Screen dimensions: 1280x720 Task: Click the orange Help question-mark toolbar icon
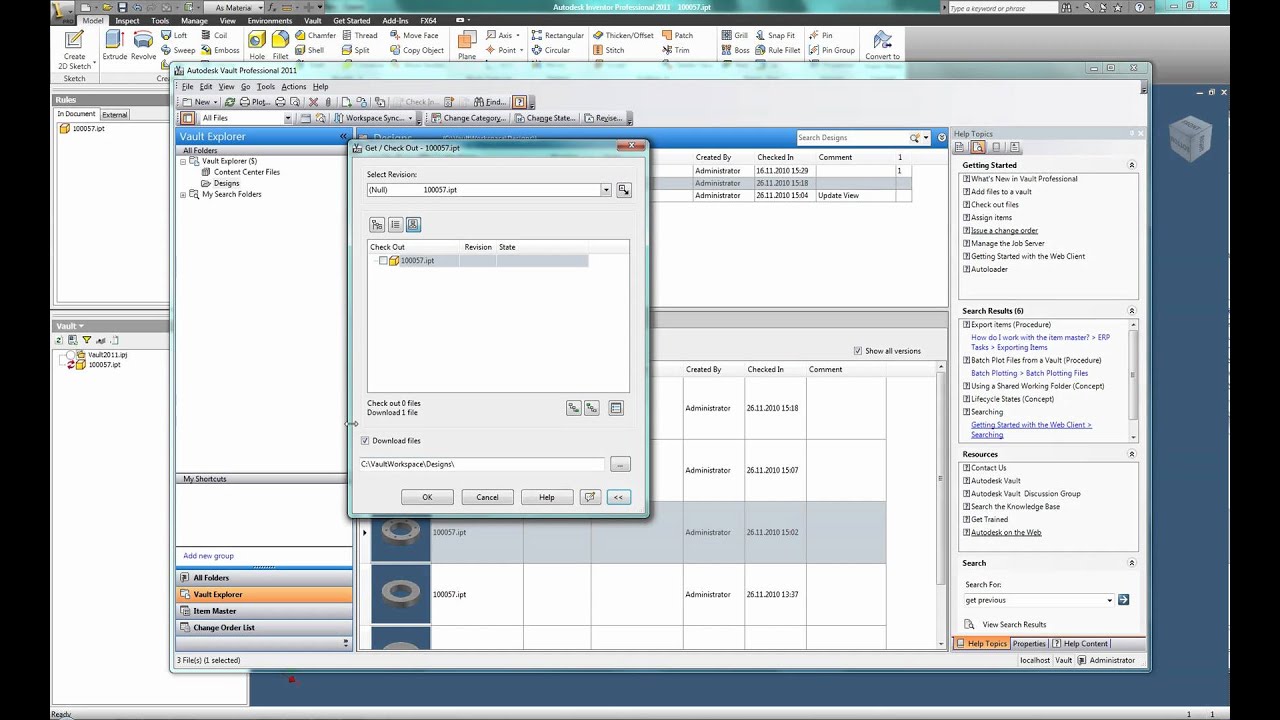[520, 102]
